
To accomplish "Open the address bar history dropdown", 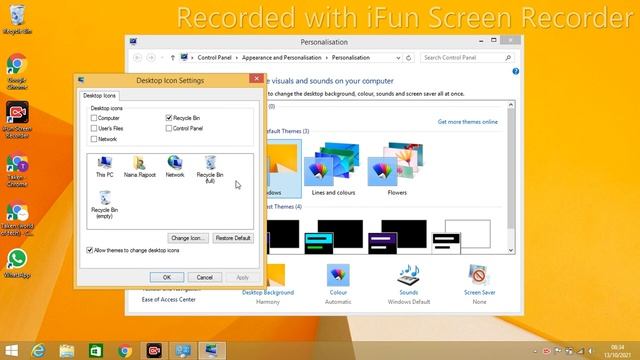I will [x=398, y=58].
